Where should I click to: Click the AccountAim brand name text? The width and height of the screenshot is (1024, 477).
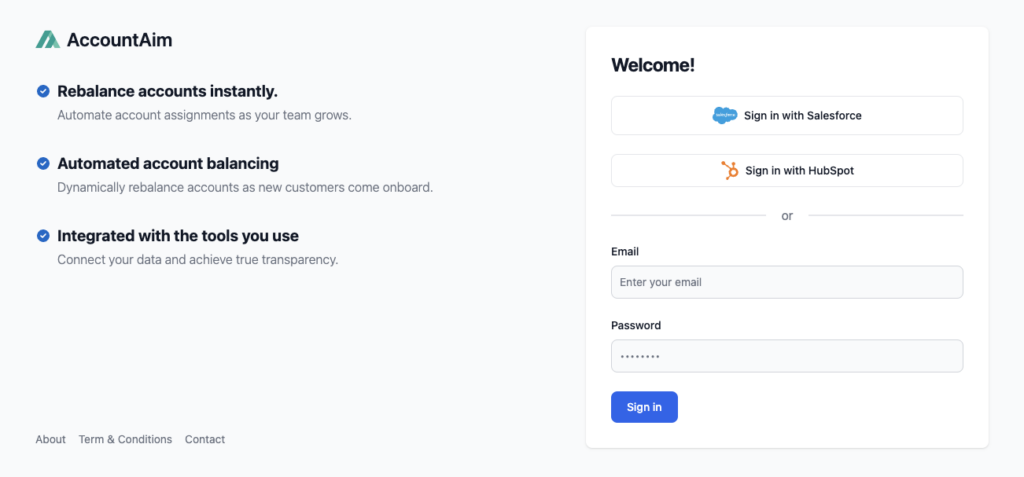pos(120,40)
